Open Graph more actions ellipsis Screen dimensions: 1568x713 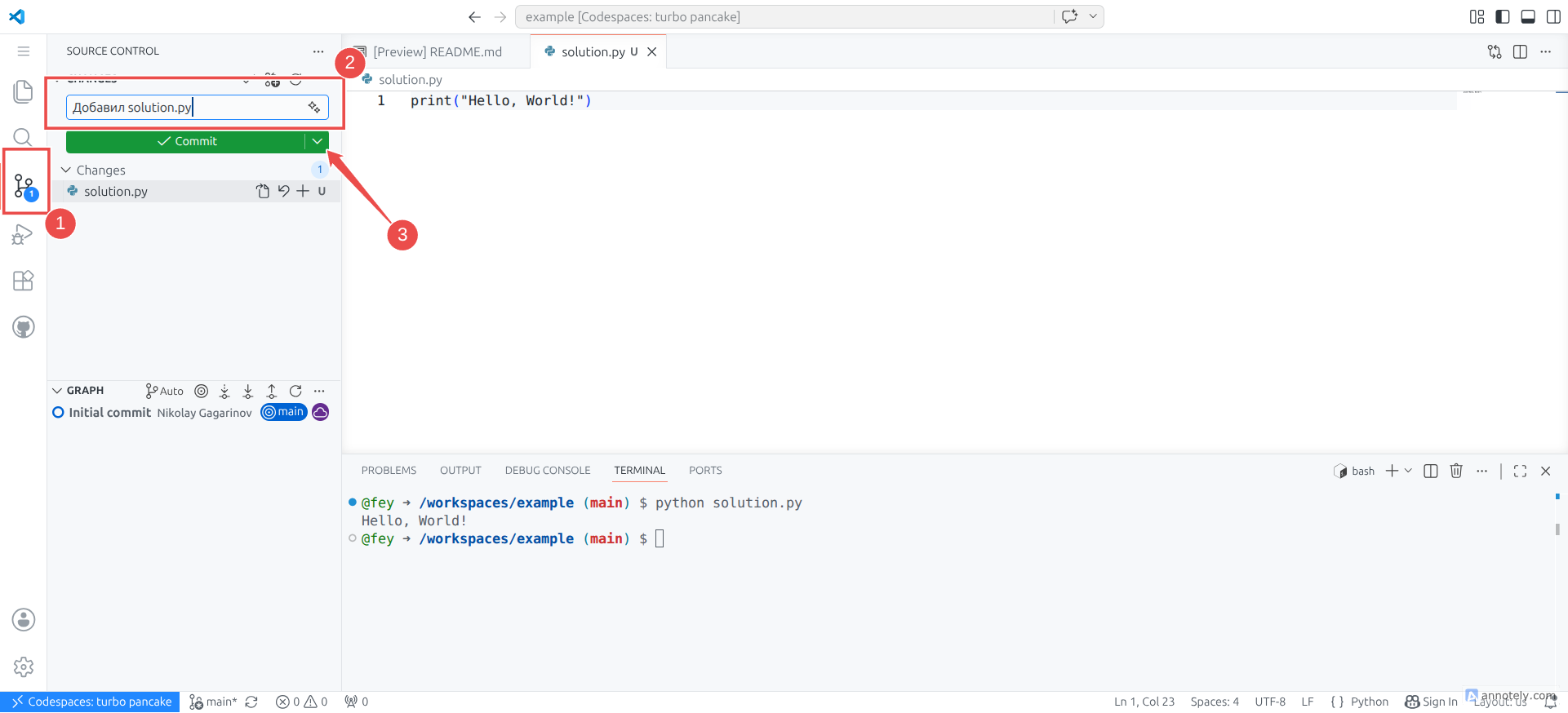[x=319, y=391]
